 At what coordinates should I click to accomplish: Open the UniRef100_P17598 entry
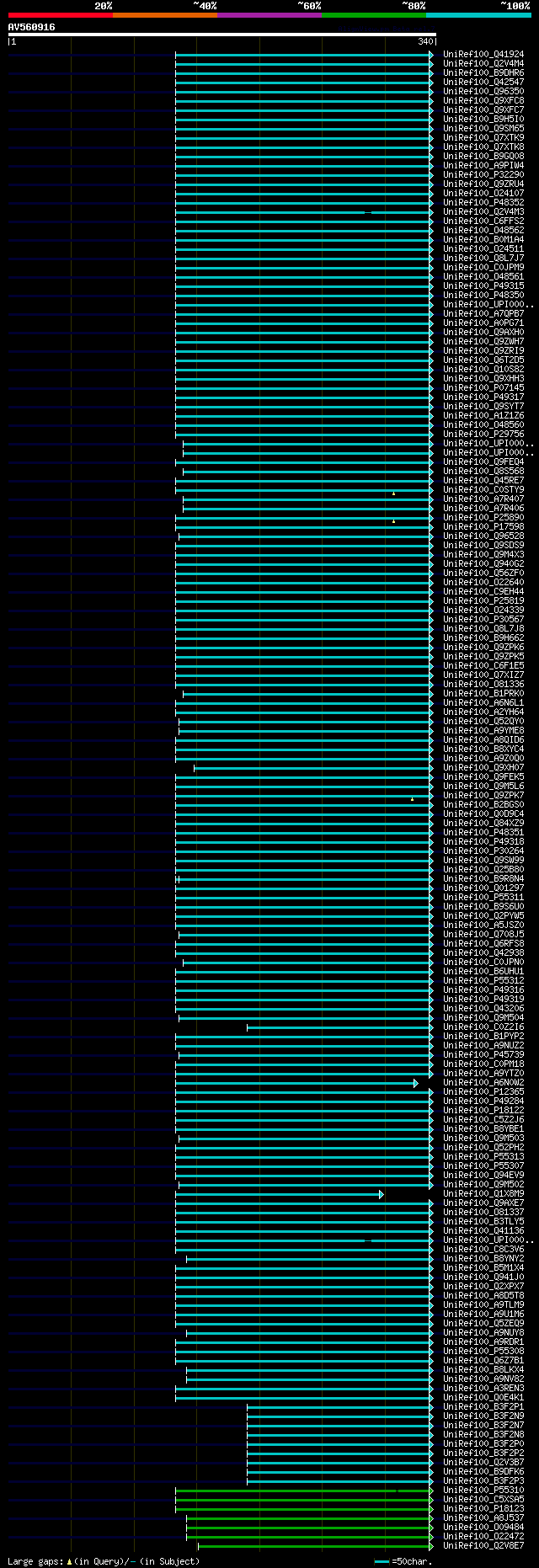(483, 526)
